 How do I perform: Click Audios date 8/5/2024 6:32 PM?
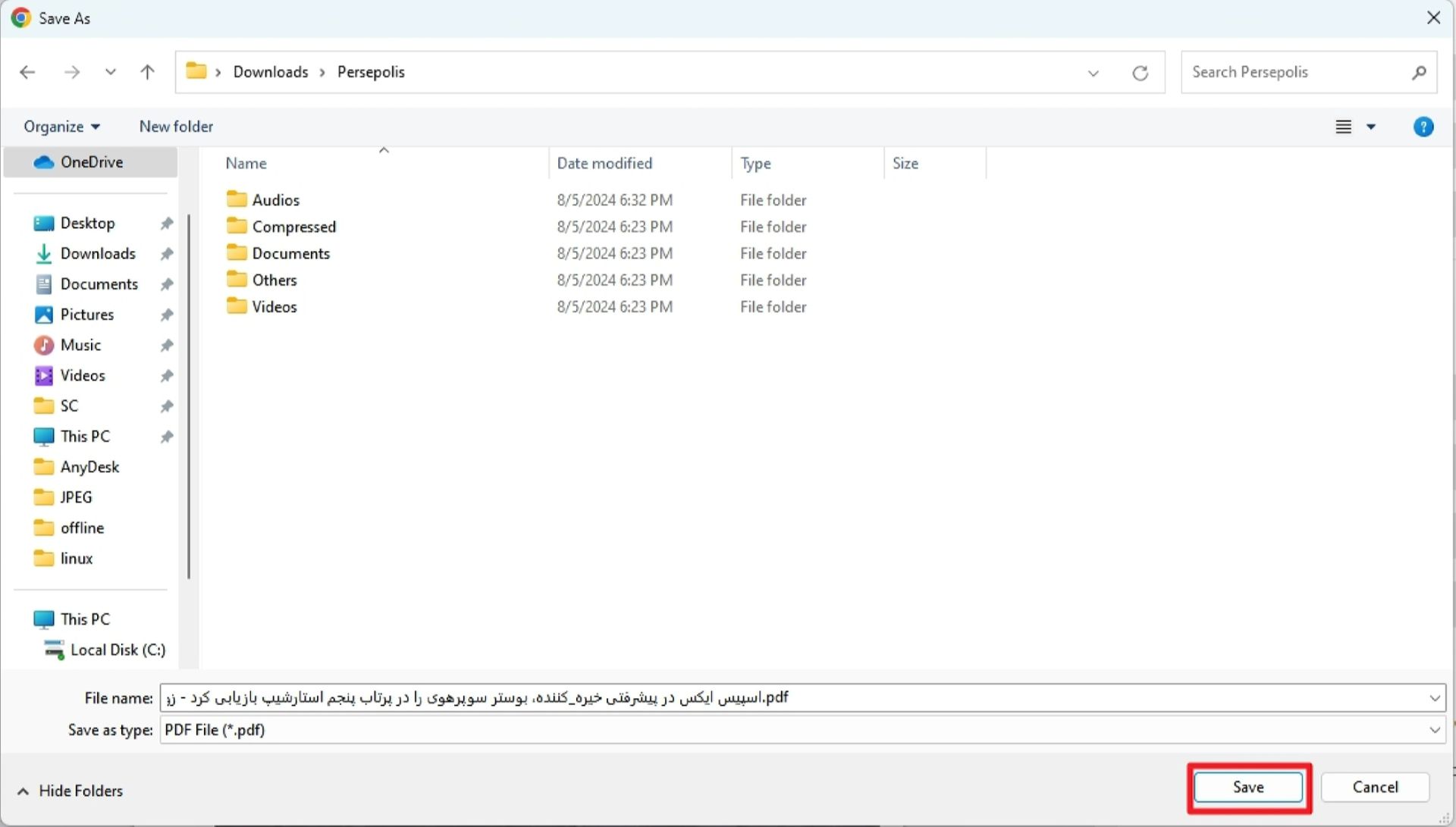point(614,200)
